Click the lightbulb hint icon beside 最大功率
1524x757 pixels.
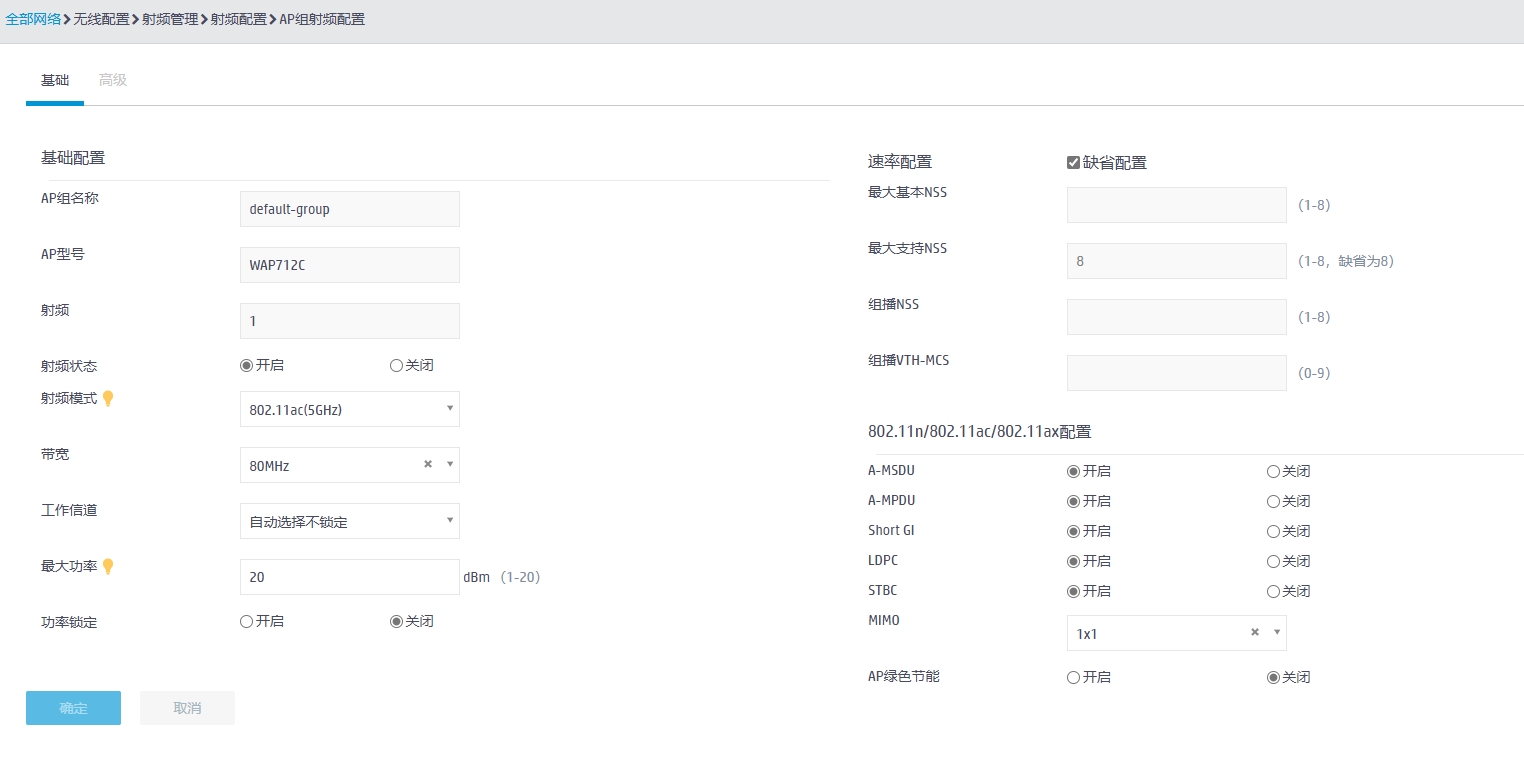pos(108,566)
